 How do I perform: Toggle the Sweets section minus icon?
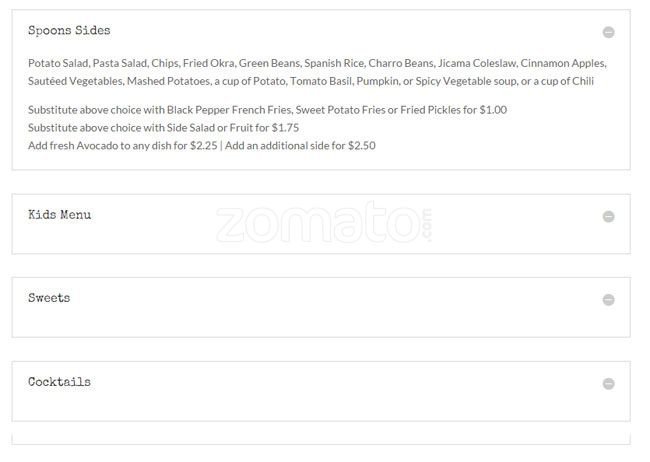point(608,300)
